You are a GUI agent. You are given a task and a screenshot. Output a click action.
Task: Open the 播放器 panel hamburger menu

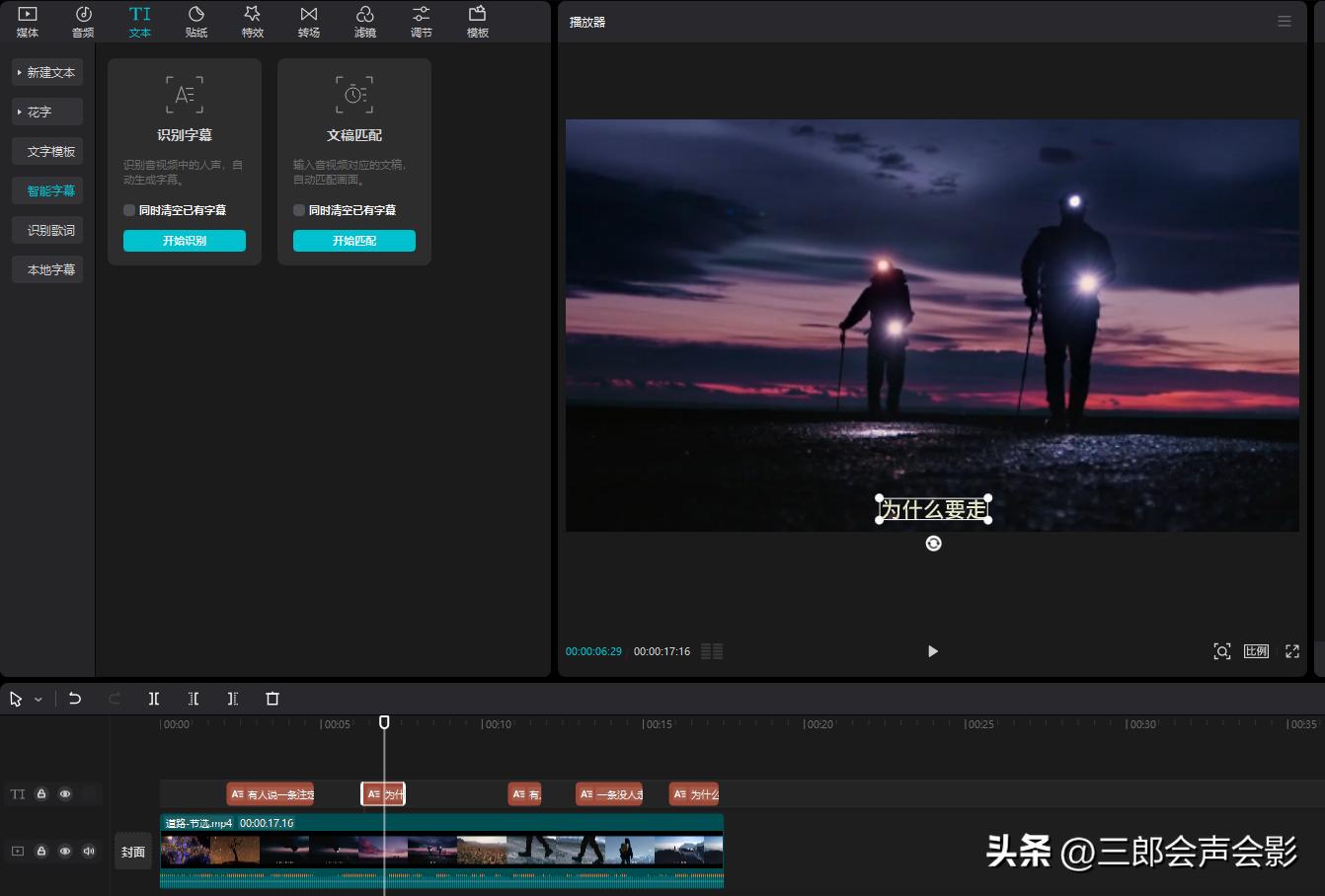pos(1284,20)
